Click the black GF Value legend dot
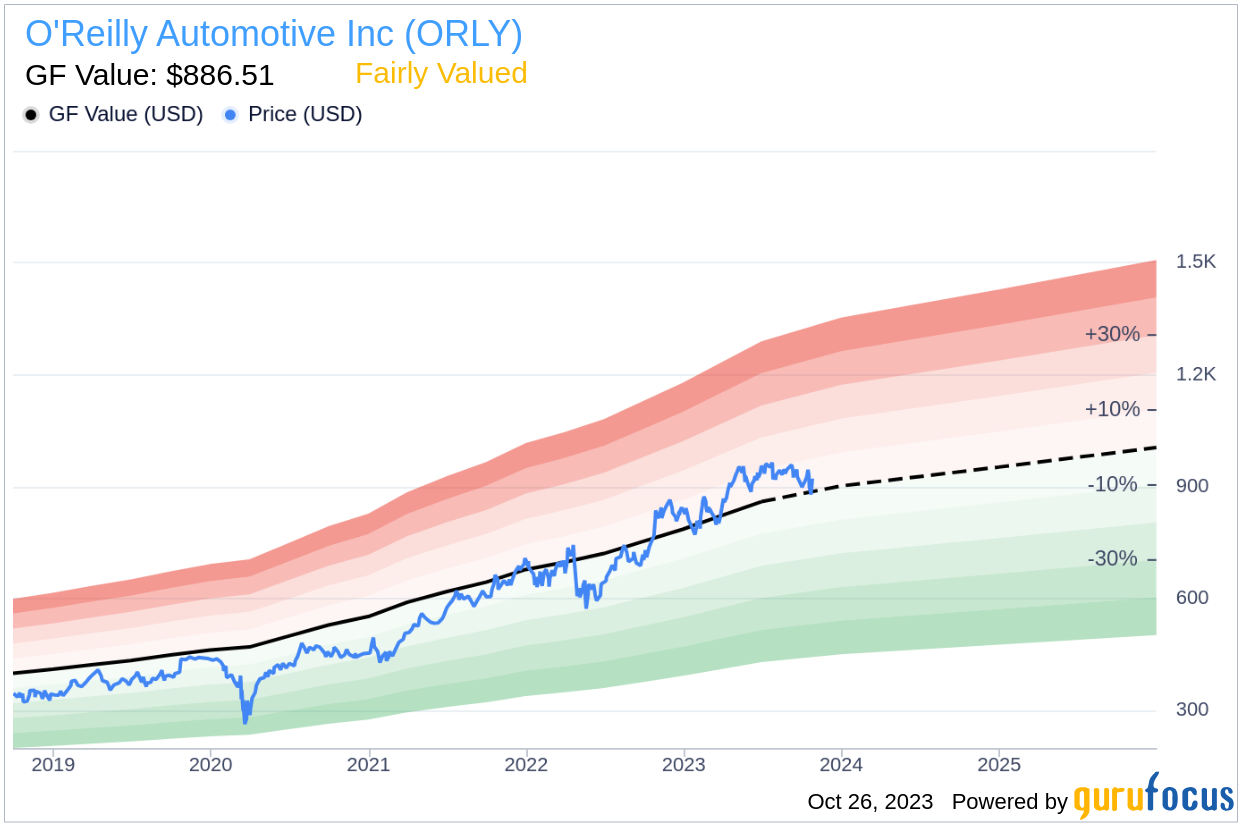The image size is (1242, 826). point(31,115)
